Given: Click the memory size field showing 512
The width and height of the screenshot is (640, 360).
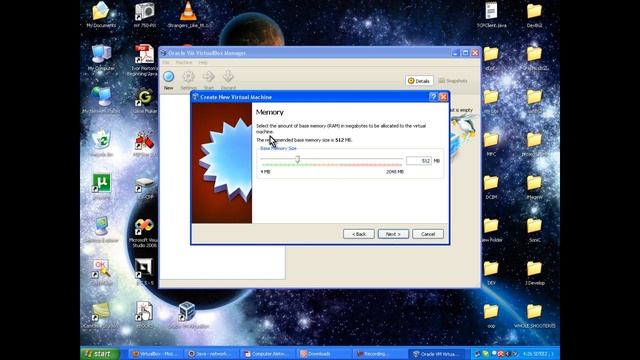Looking at the screenshot, I should [x=419, y=161].
